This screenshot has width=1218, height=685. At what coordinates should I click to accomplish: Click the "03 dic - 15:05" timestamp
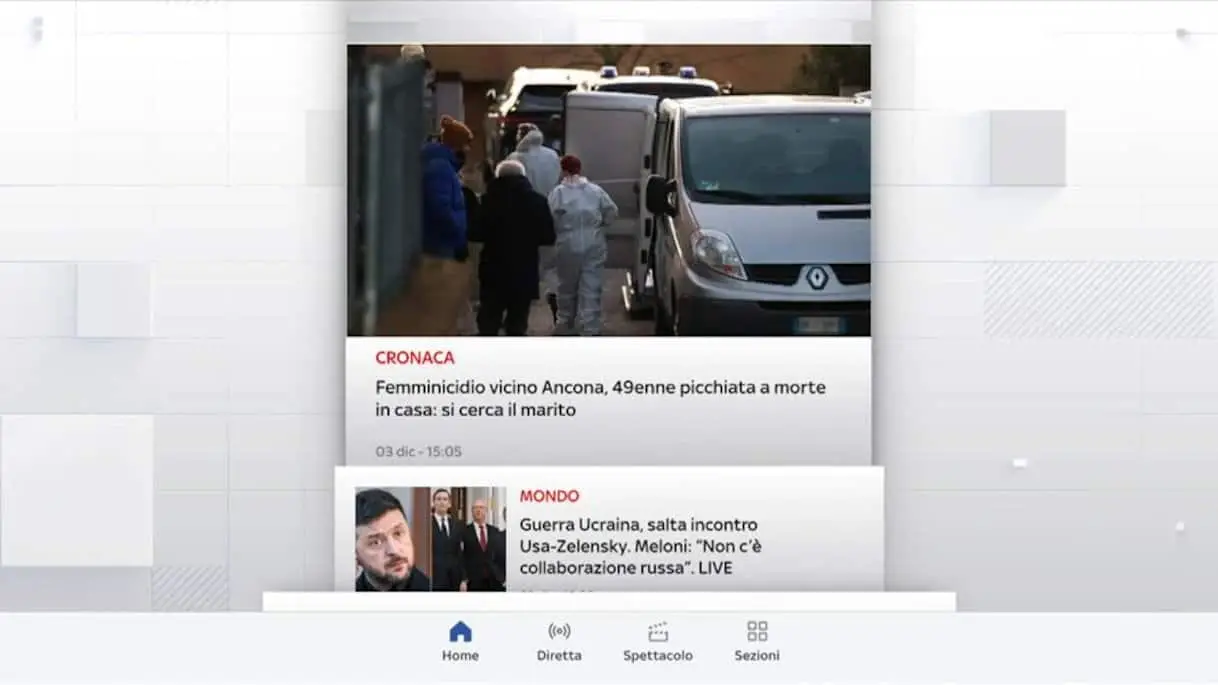[x=419, y=452]
